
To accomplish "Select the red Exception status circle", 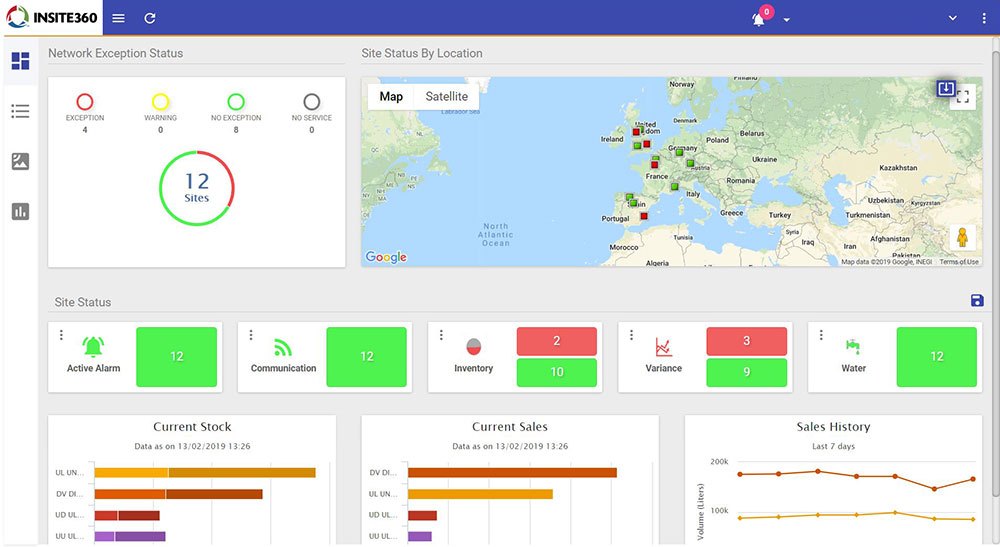I will pos(85,101).
